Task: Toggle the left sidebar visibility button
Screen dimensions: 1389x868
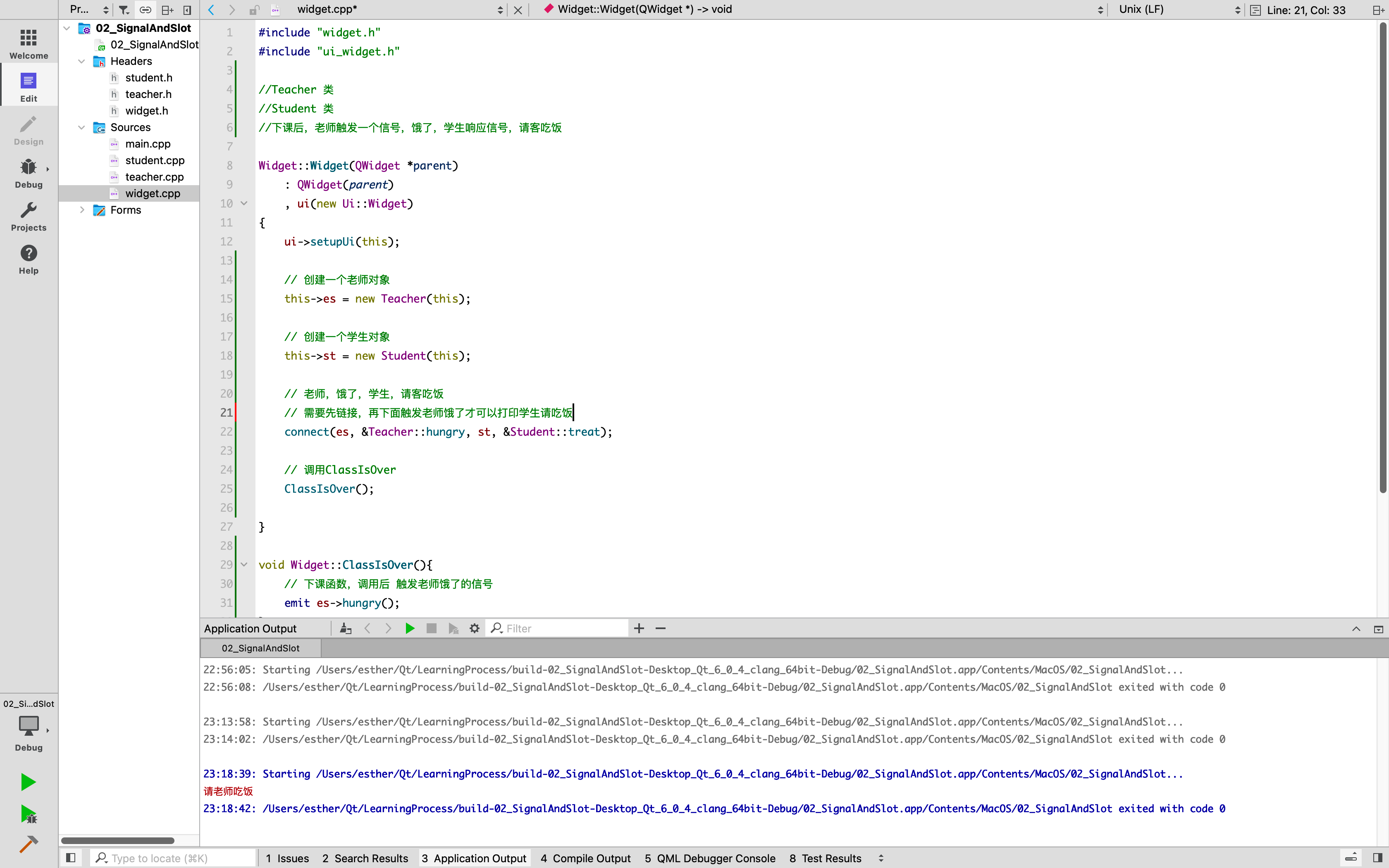Action: (x=71, y=858)
